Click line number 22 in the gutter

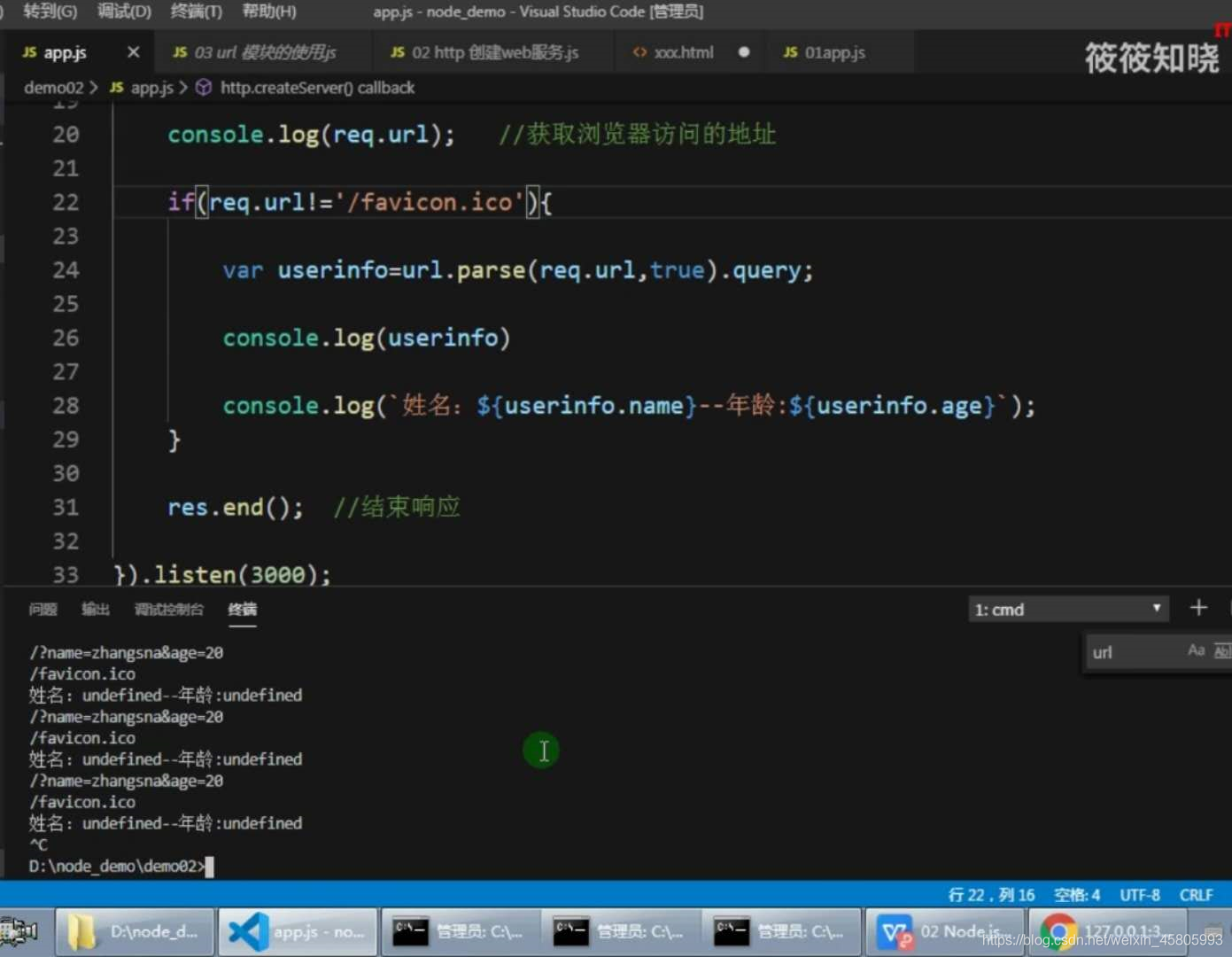[66, 203]
